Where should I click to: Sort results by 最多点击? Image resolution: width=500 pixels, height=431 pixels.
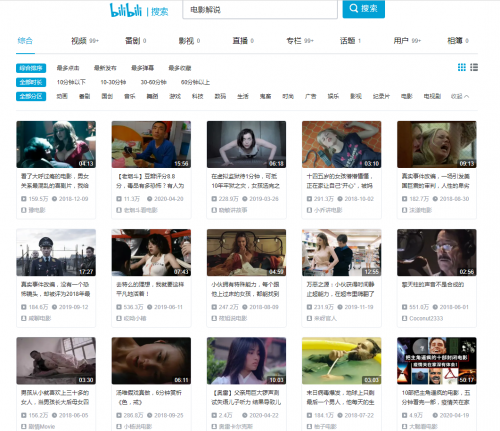pyautogui.click(x=68, y=68)
